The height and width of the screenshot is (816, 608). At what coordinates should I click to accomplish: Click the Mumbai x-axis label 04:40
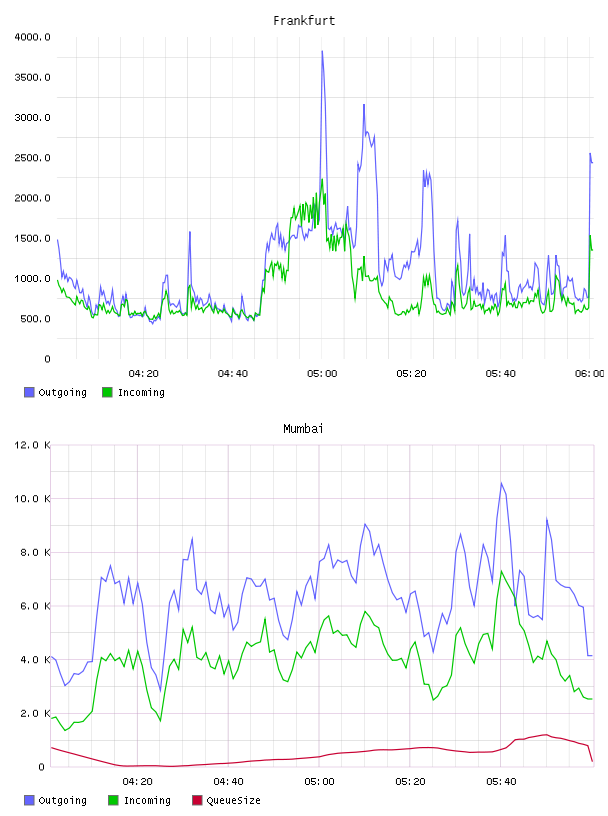click(228, 782)
